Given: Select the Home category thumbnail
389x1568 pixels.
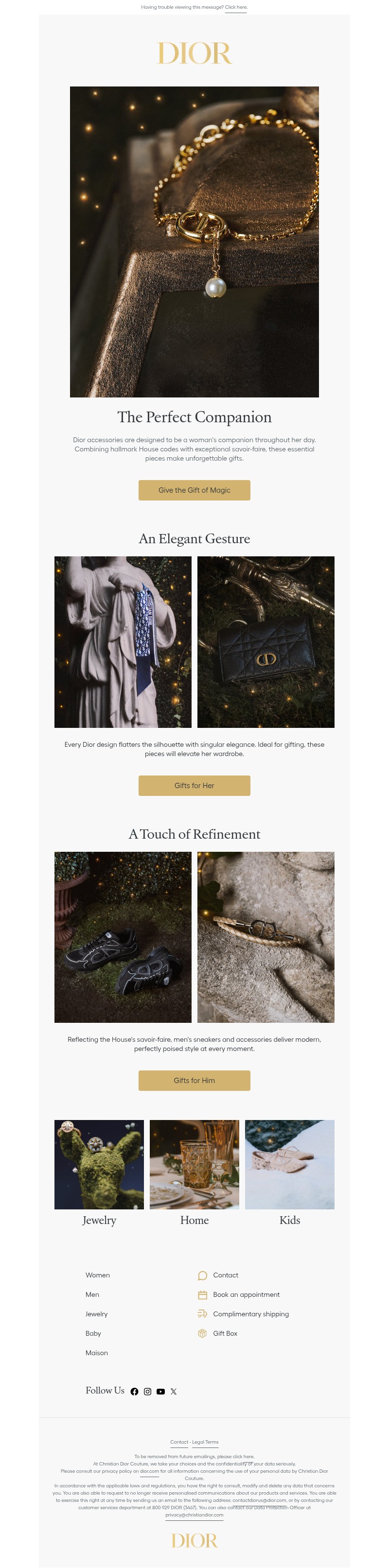Looking at the screenshot, I should [x=194, y=1164].
